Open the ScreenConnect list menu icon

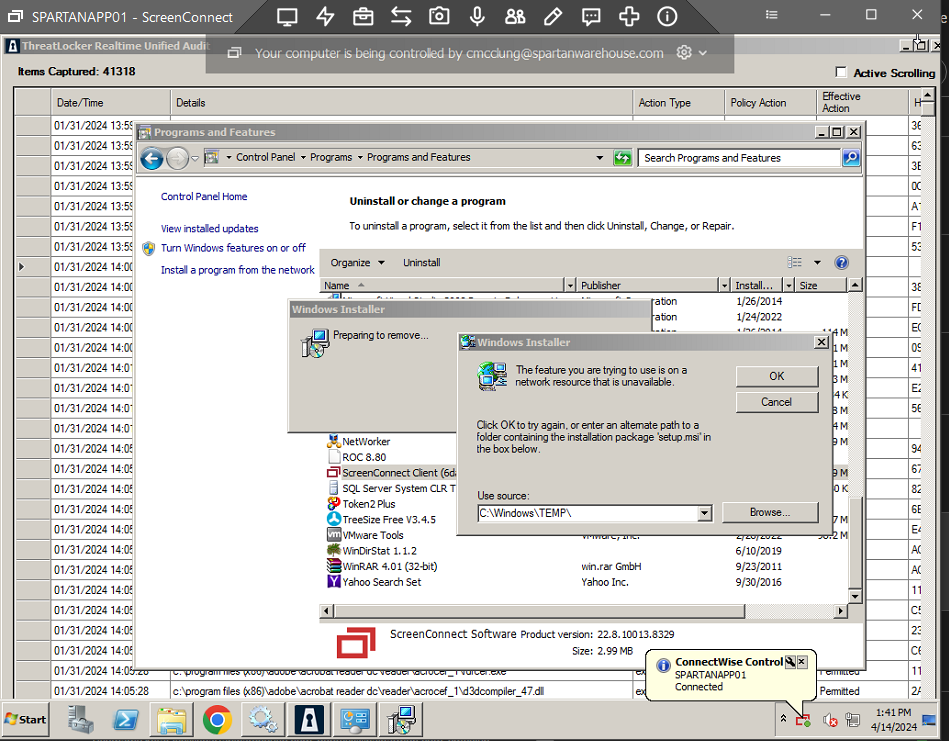click(771, 15)
